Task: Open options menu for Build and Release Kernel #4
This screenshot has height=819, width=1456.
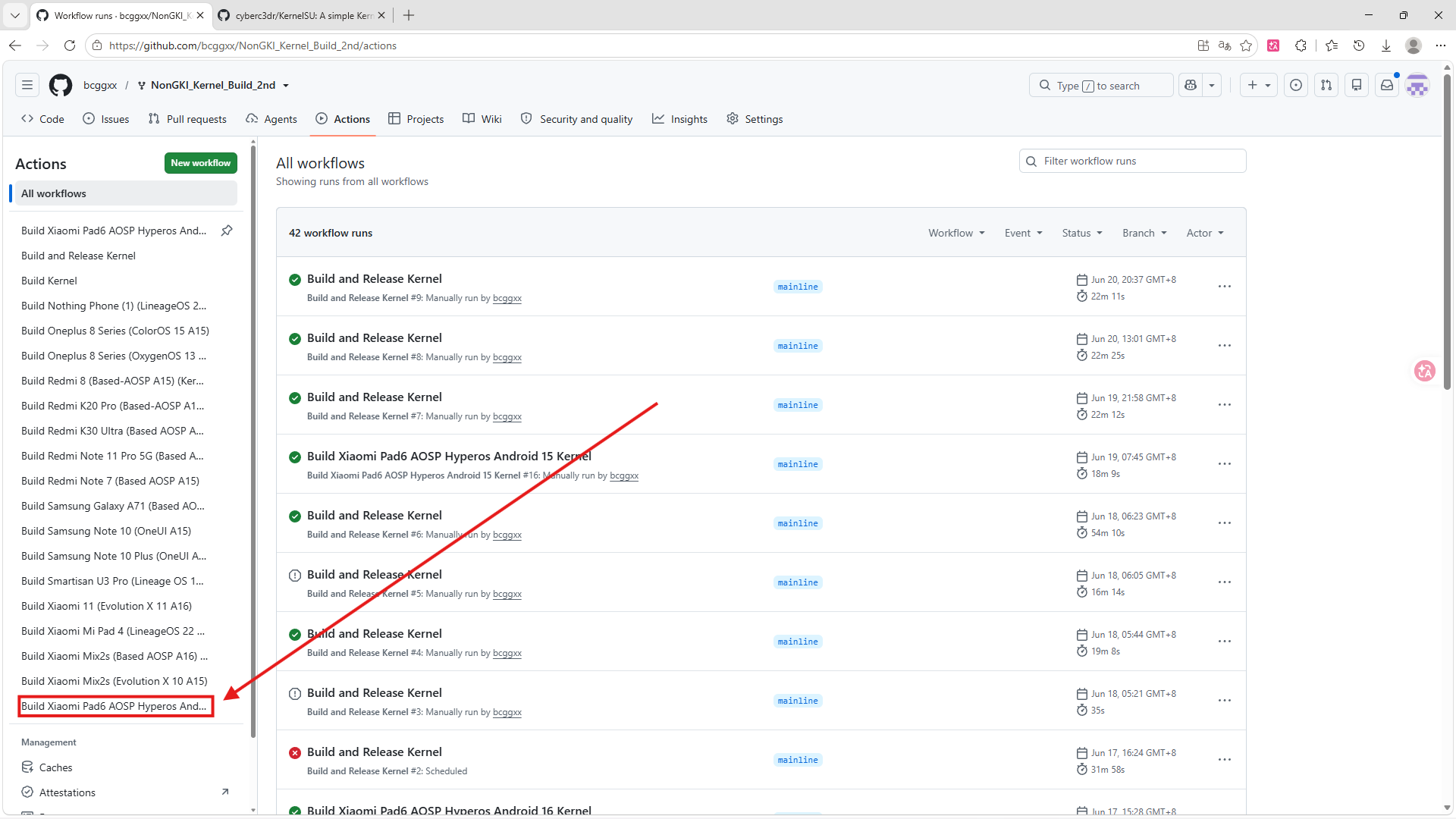Action: click(1225, 642)
